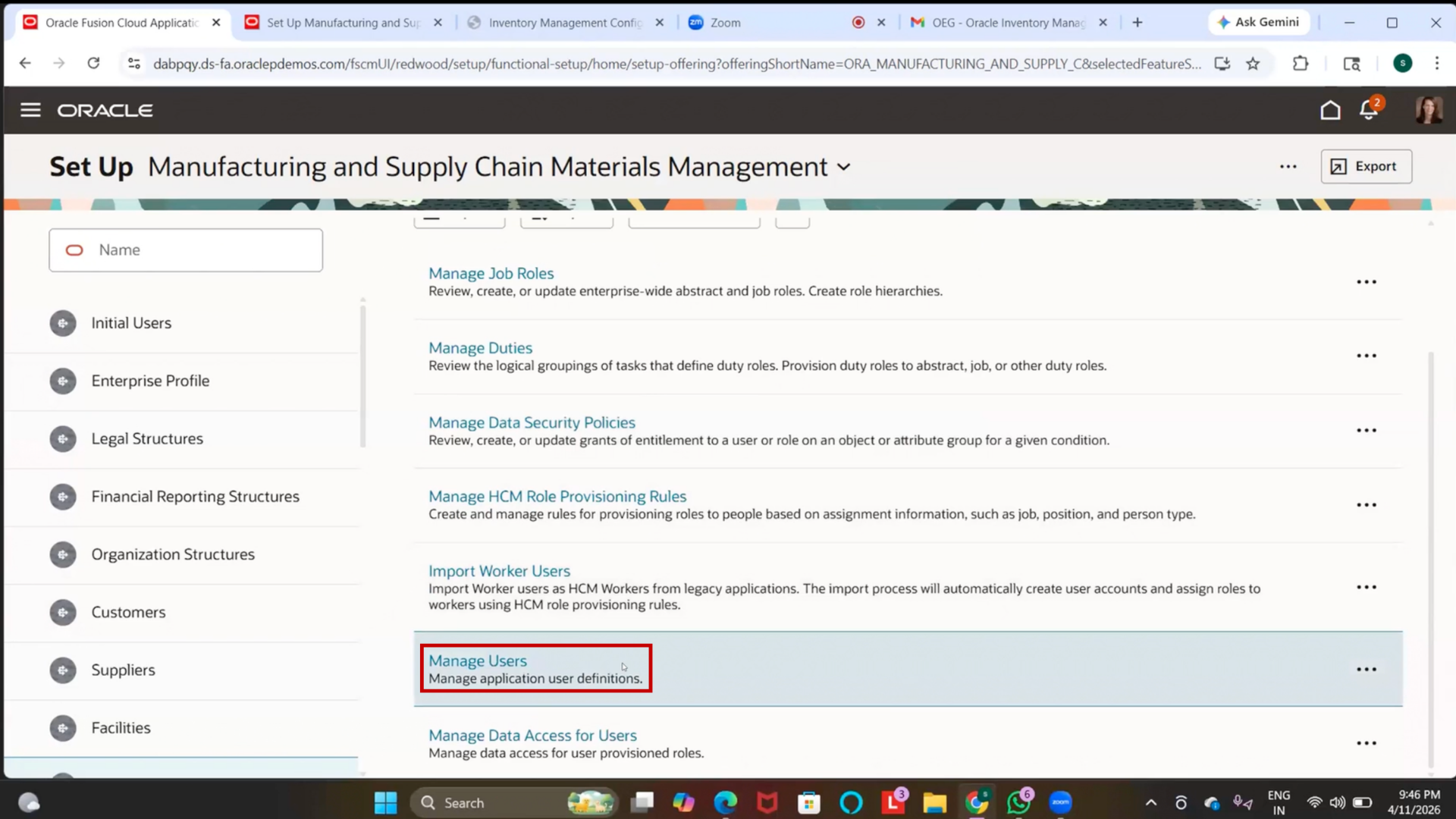Viewport: 1456px width, 819px height.
Task: Open the Windows Start menu
Action: (385, 802)
